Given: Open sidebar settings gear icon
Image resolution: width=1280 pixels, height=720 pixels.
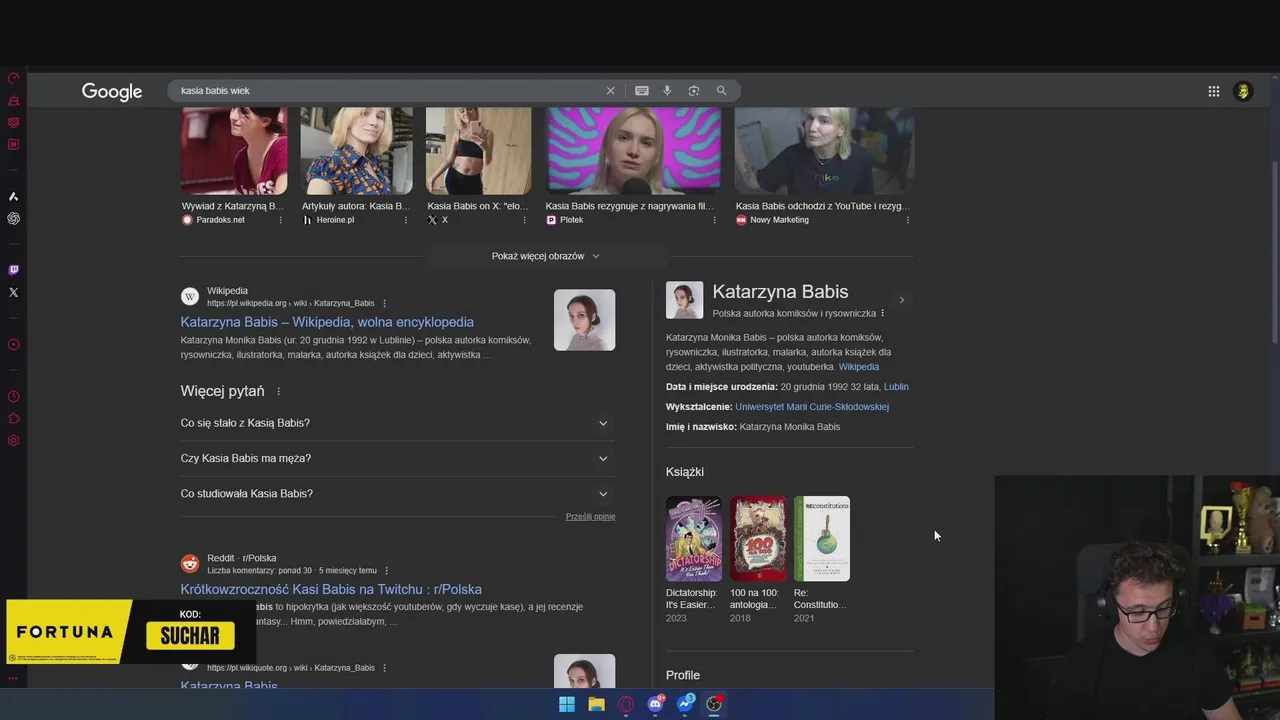Looking at the screenshot, I should tap(13, 440).
